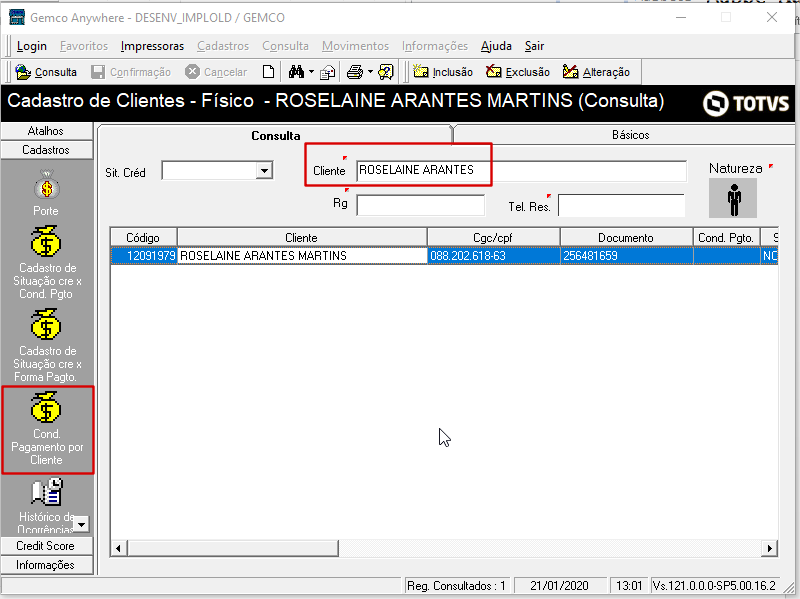Viewport: 800px width, 599px height.
Task: Open the Informações menu in the menu bar
Action: tap(435, 46)
